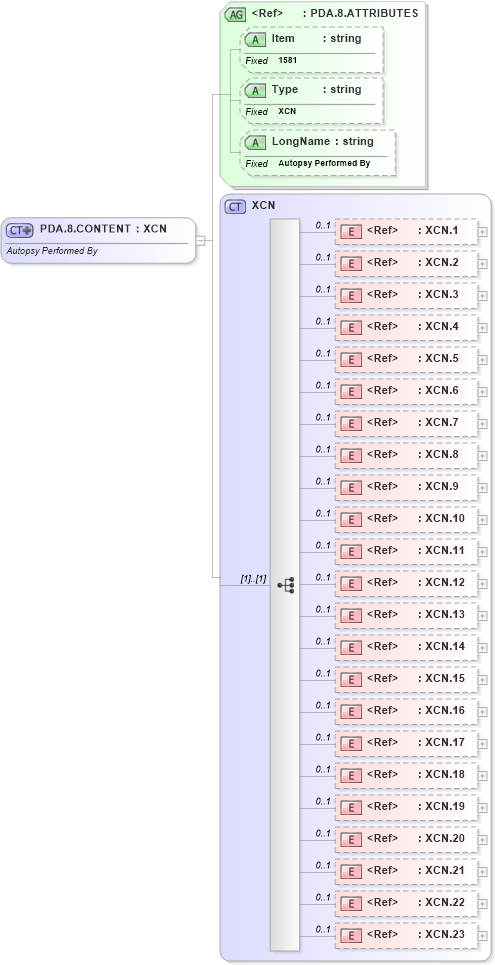The height and width of the screenshot is (965, 495).
Task: Click the CT icon of the XCN complex type
Action: tap(235, 207)
